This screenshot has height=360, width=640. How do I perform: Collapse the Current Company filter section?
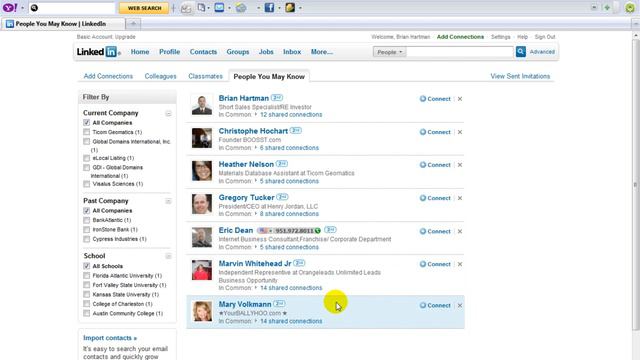pos(168,113)
